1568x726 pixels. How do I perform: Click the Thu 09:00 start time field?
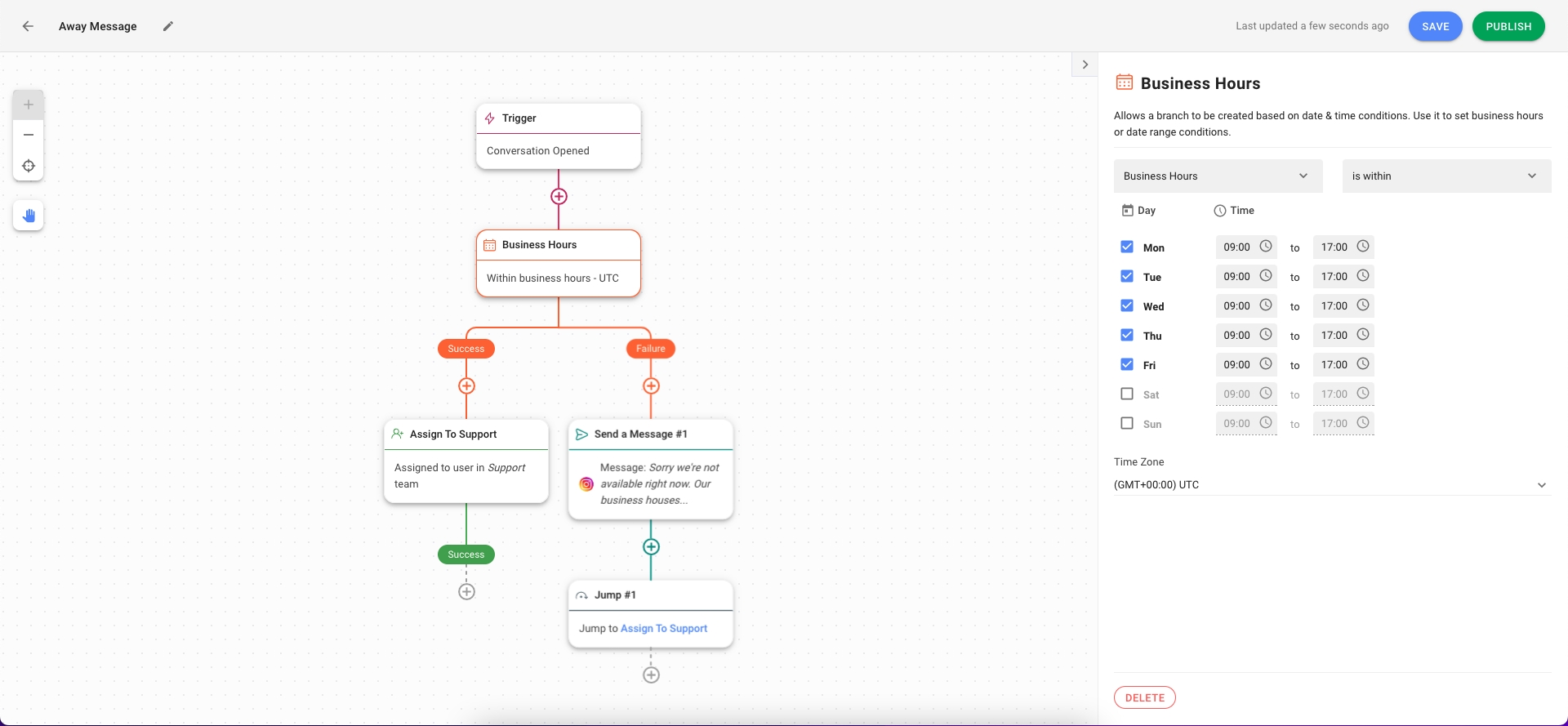point(1246,335)
